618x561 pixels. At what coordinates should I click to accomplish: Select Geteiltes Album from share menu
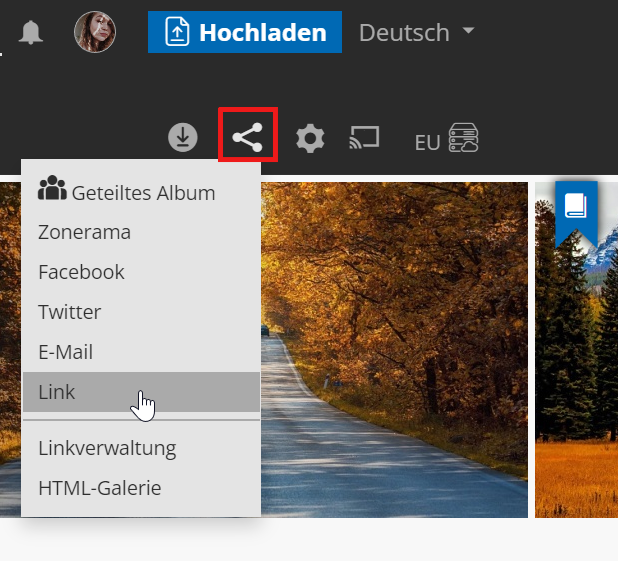point(127,192)
